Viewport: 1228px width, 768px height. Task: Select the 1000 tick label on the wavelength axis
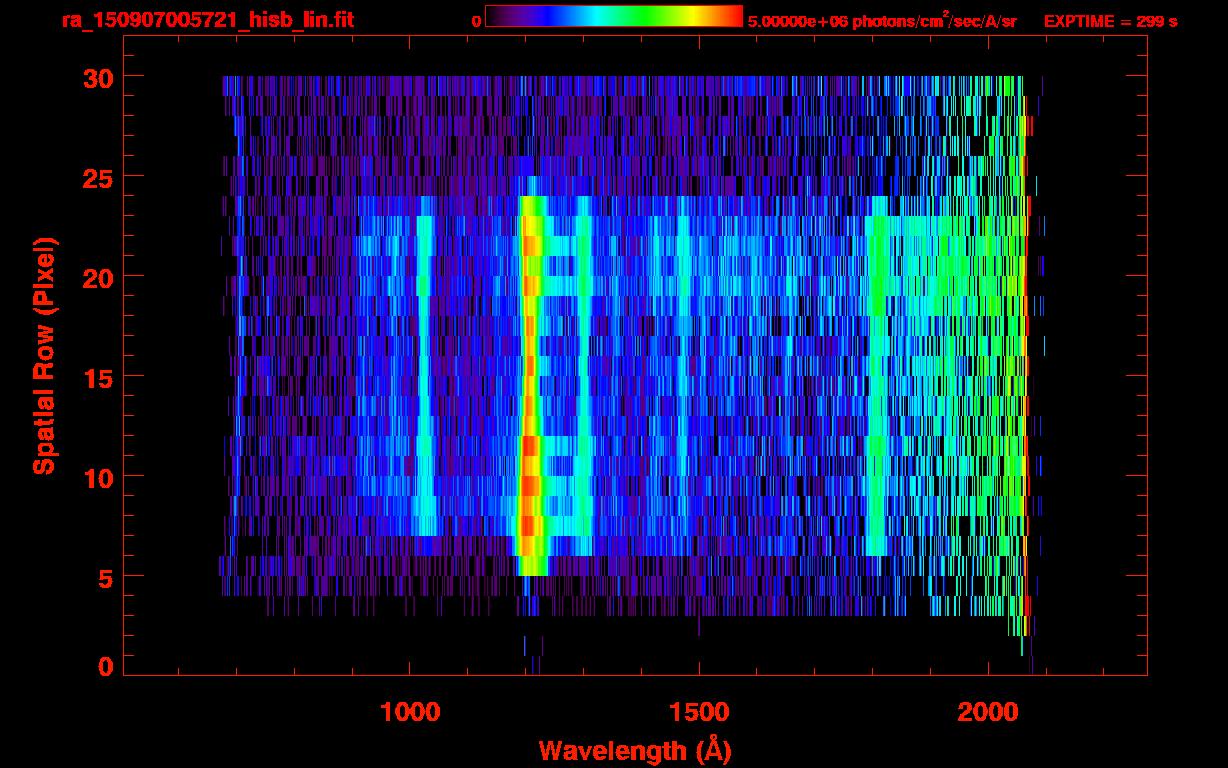tap(409, 712)
